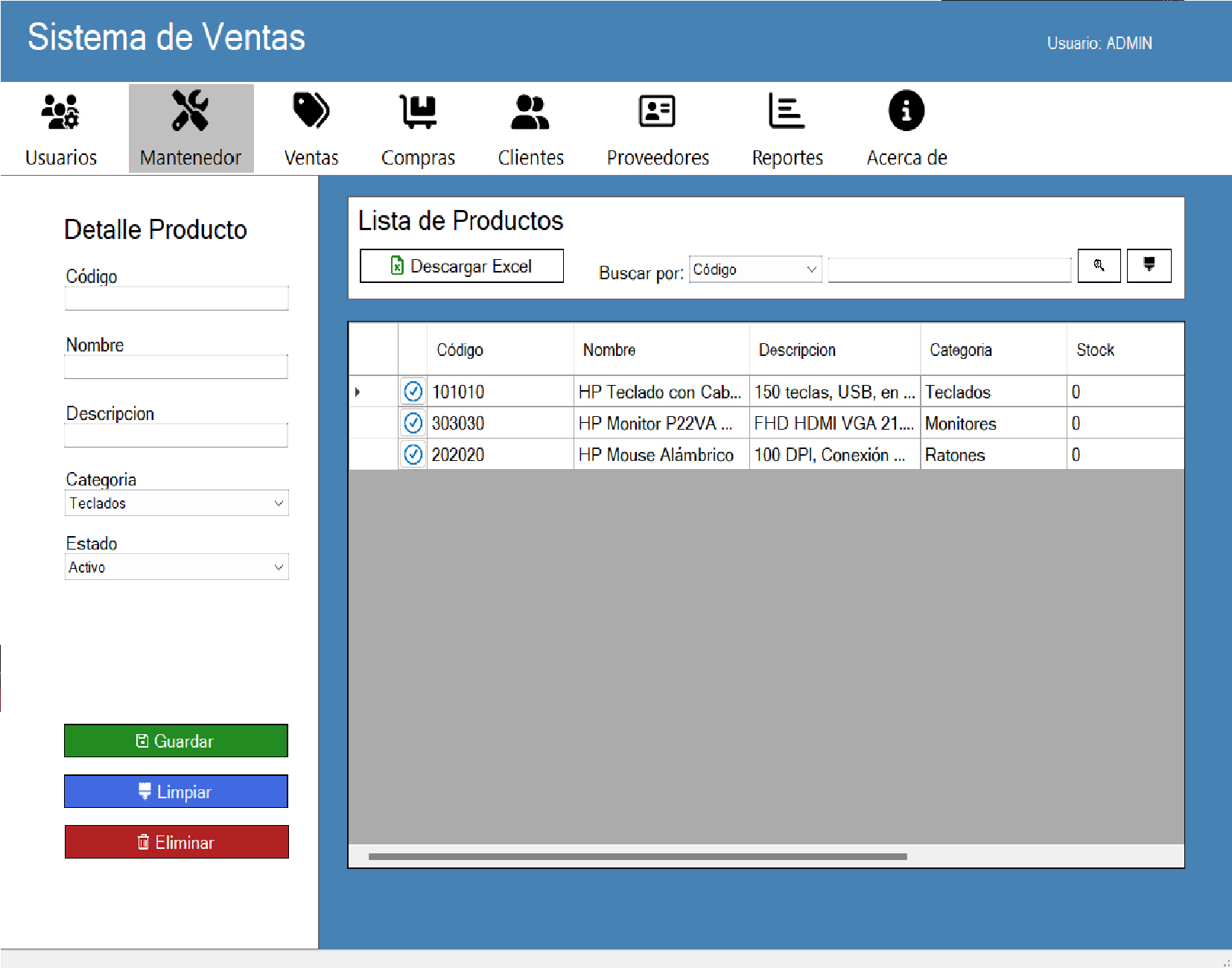Focus the Descripcion input field
1232x968 pixels.
pyautogui.click(x=176, y=436)
